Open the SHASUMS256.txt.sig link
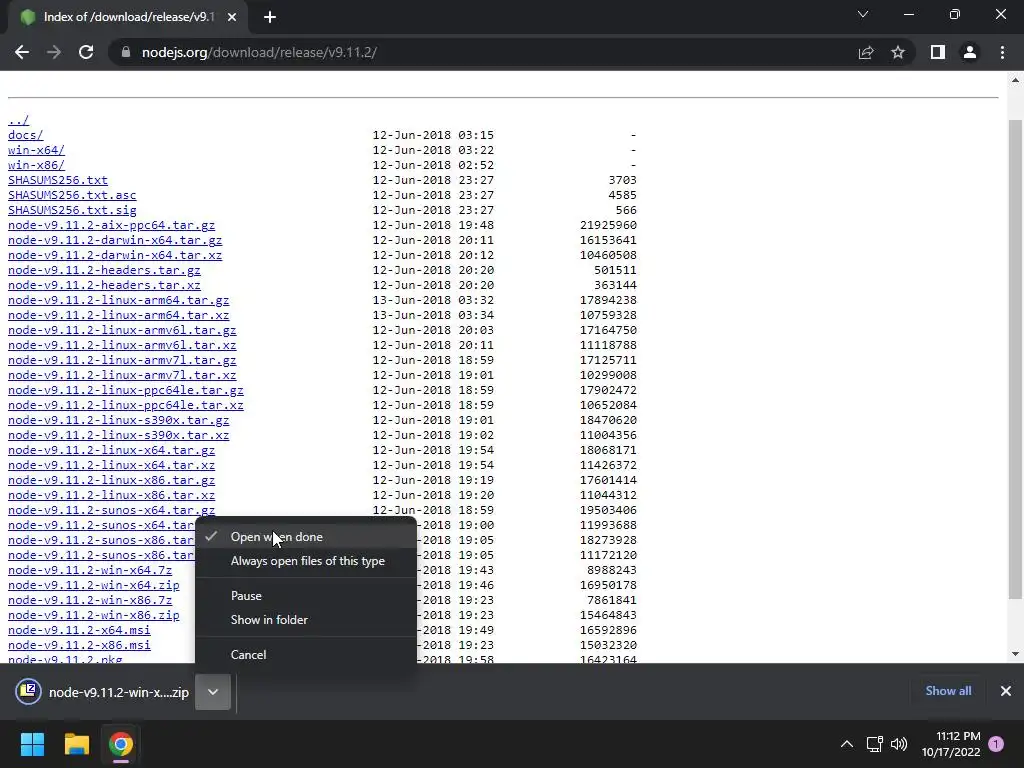This screenshot has height=768, width=1024. click(x=72, y=210)
